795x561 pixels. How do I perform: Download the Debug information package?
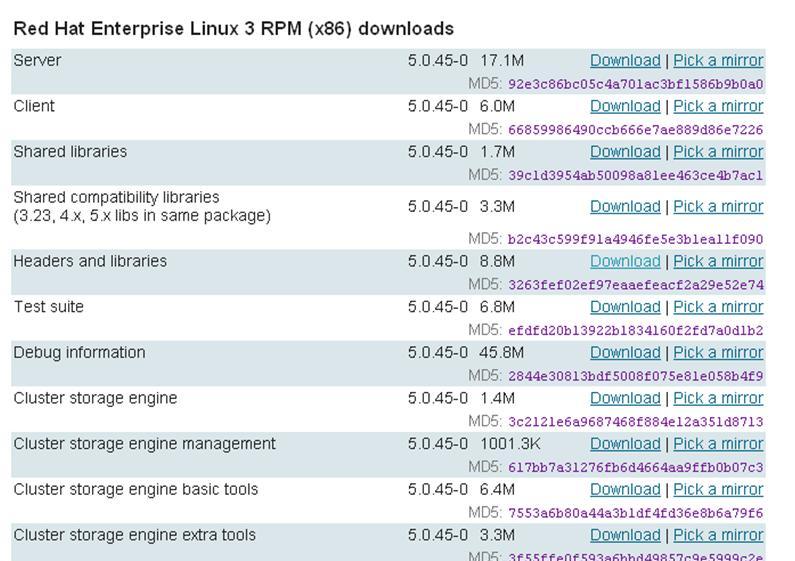pos(625,353)
